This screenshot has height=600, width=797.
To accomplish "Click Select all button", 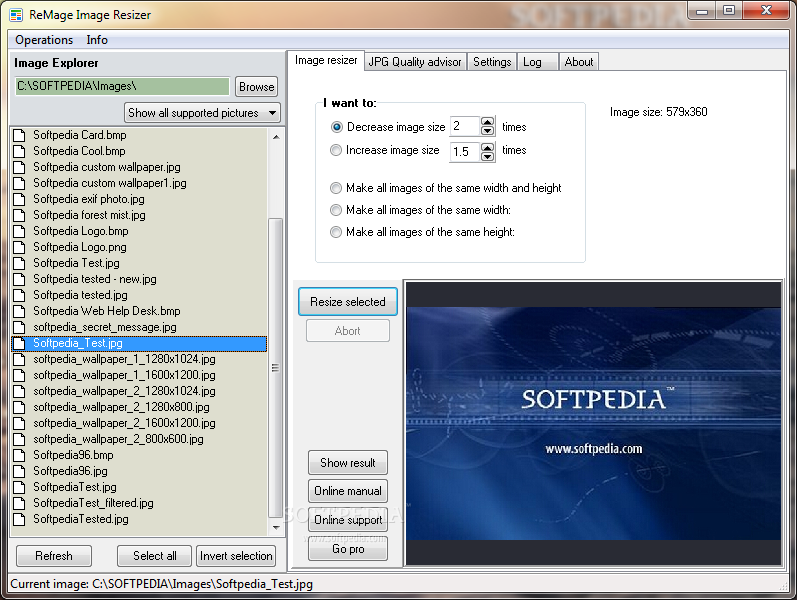I will click(x=155, y=556).
